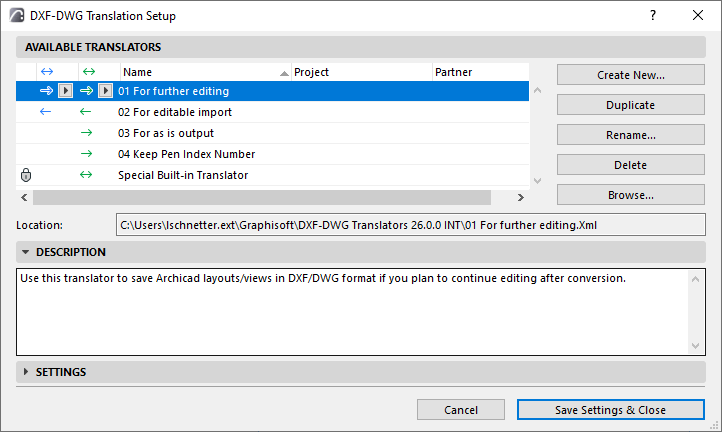The image size is (722, 432).
Task: Click the Project column header
Action: pos(360,72)
